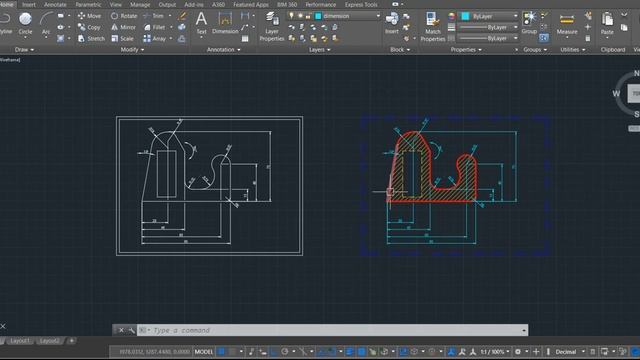Toggle the layer freeze sun icon
Screen dimensions: 640x360
click(300, 16)
